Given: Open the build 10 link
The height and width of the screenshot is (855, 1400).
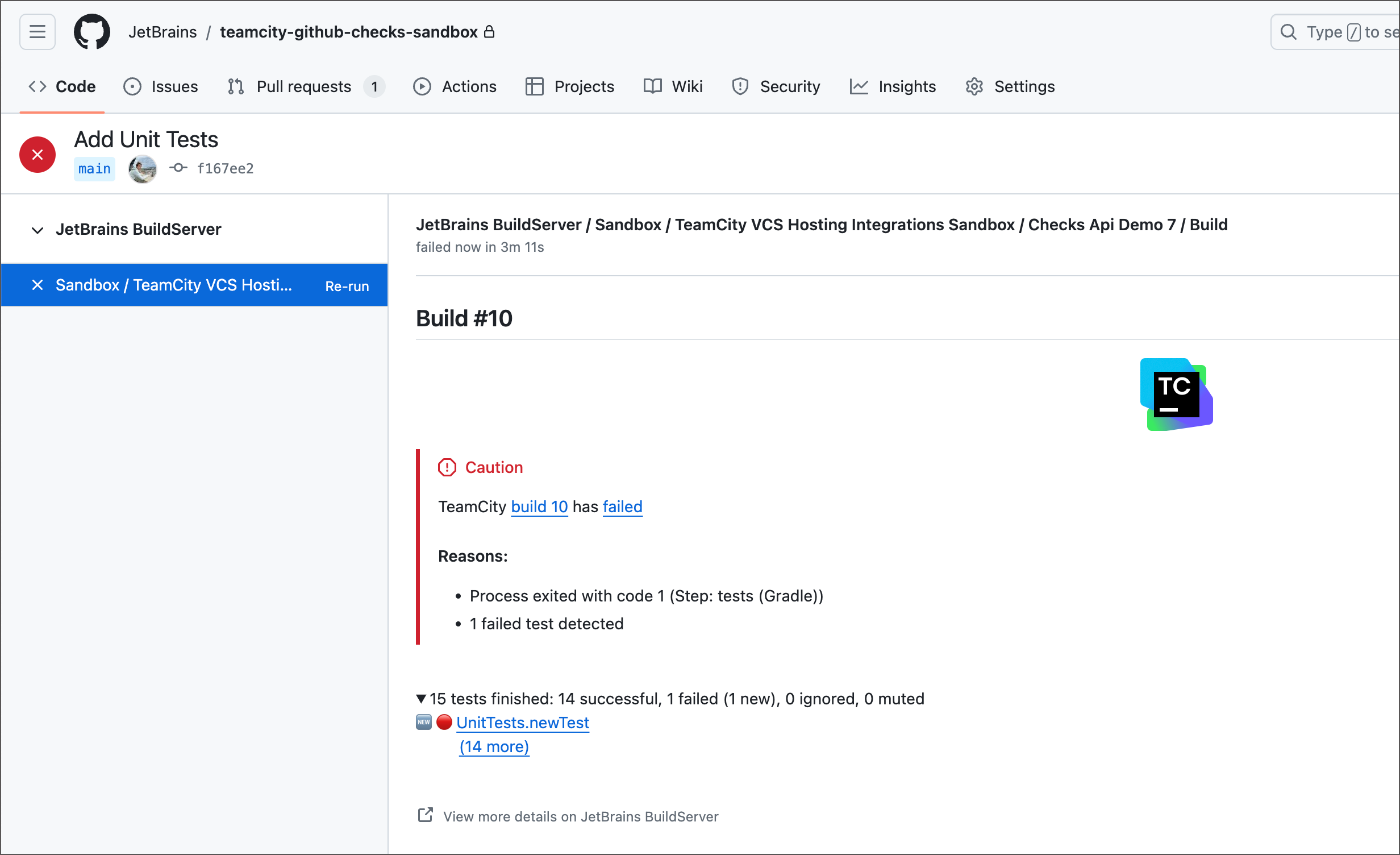Looking at the screenshot, I should [x=539, y=507].
